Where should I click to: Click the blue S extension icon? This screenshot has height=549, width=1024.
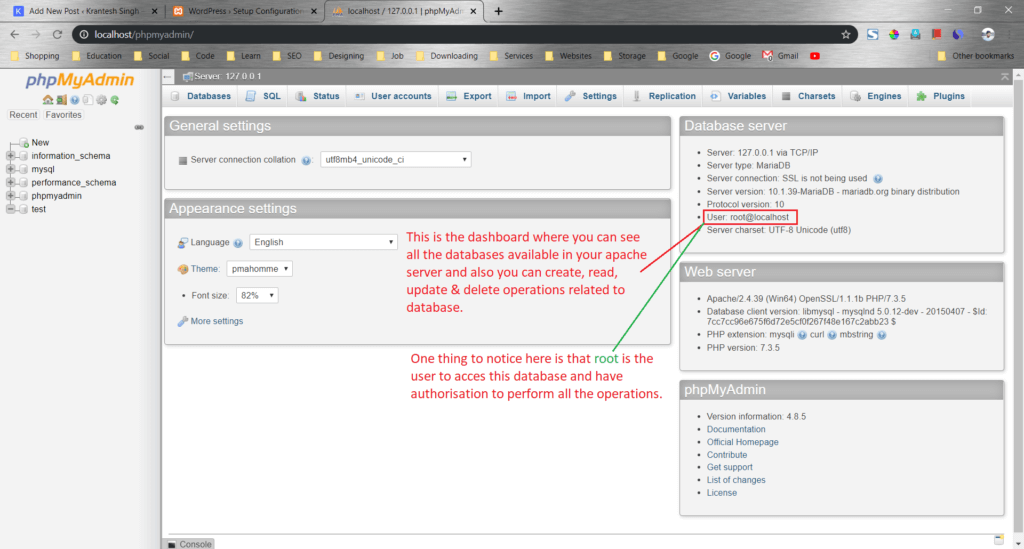(872, 35)
